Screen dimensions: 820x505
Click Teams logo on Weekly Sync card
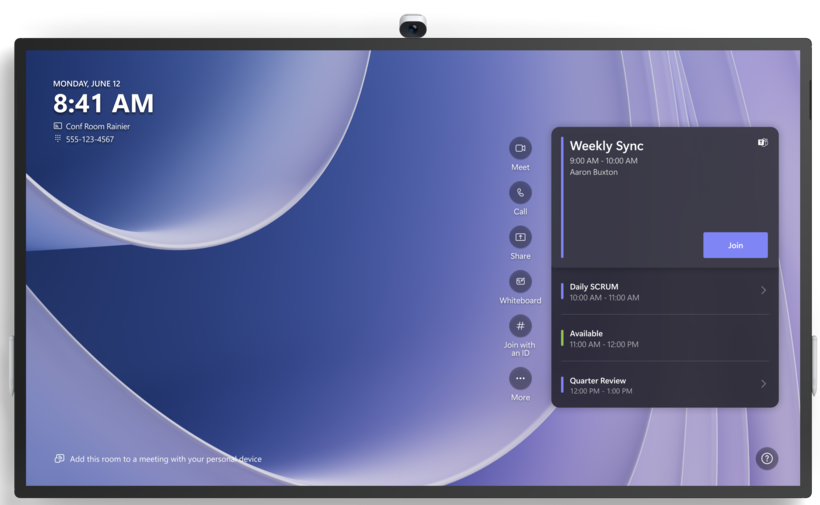tap(763, 143)
